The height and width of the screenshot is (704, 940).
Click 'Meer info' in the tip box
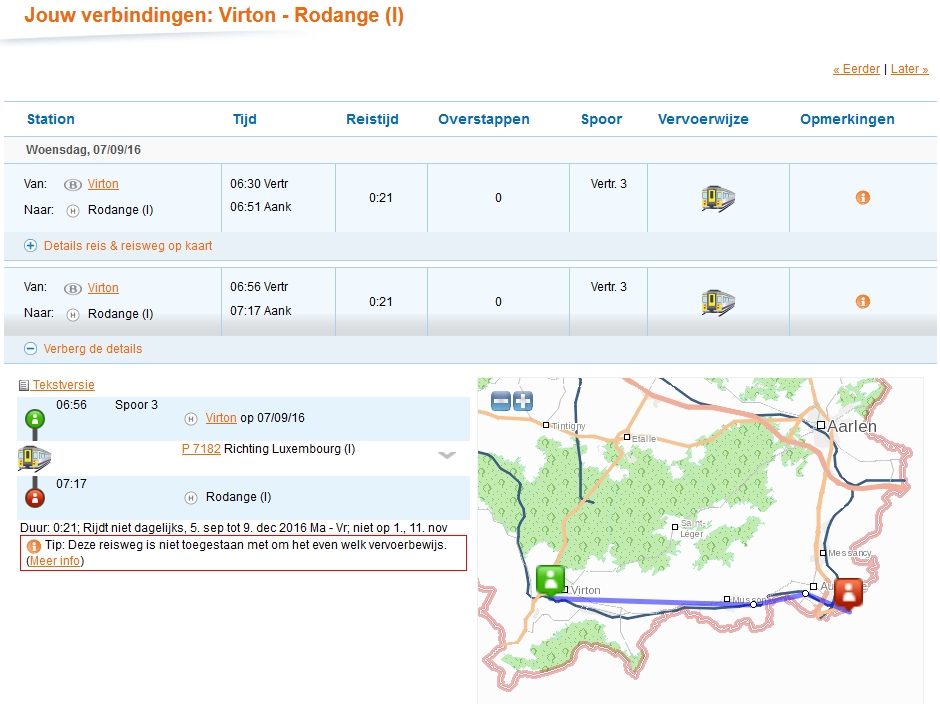pyautogui.click(x=56, y=561)
